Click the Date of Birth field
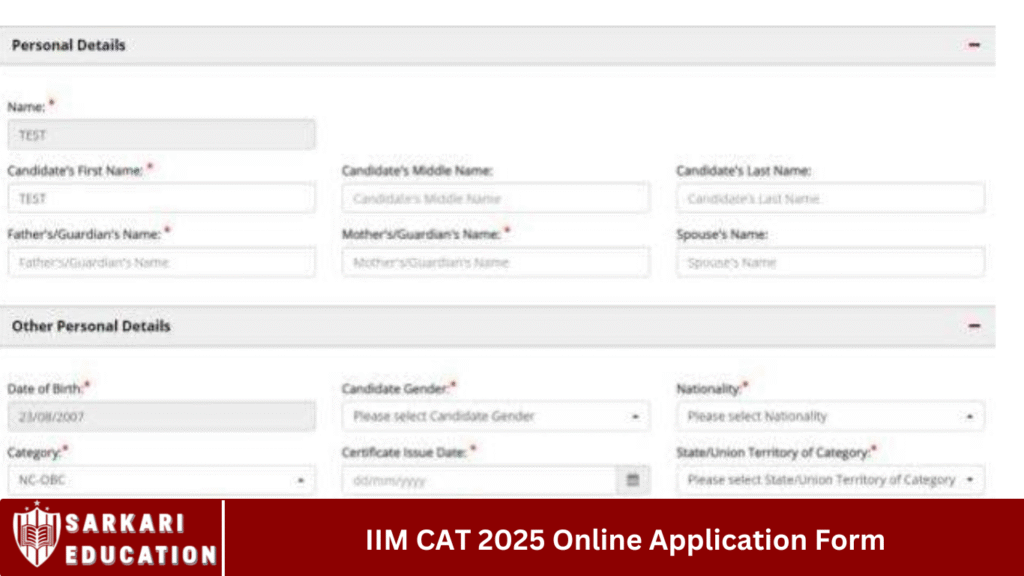This screenshot has height=576, width=1024. [x=161, y=416]
